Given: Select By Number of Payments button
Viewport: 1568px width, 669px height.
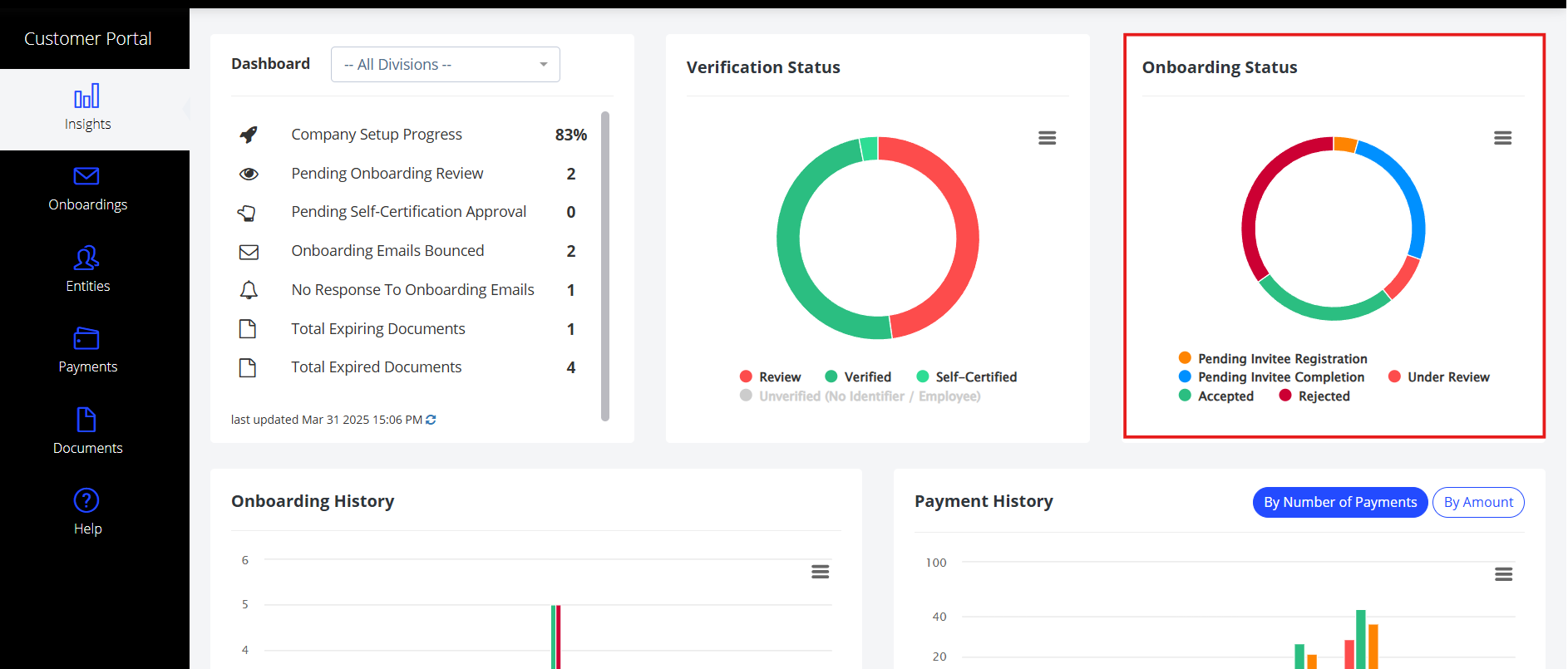Looking at the screenshot, I should (x=1340, y=502).
